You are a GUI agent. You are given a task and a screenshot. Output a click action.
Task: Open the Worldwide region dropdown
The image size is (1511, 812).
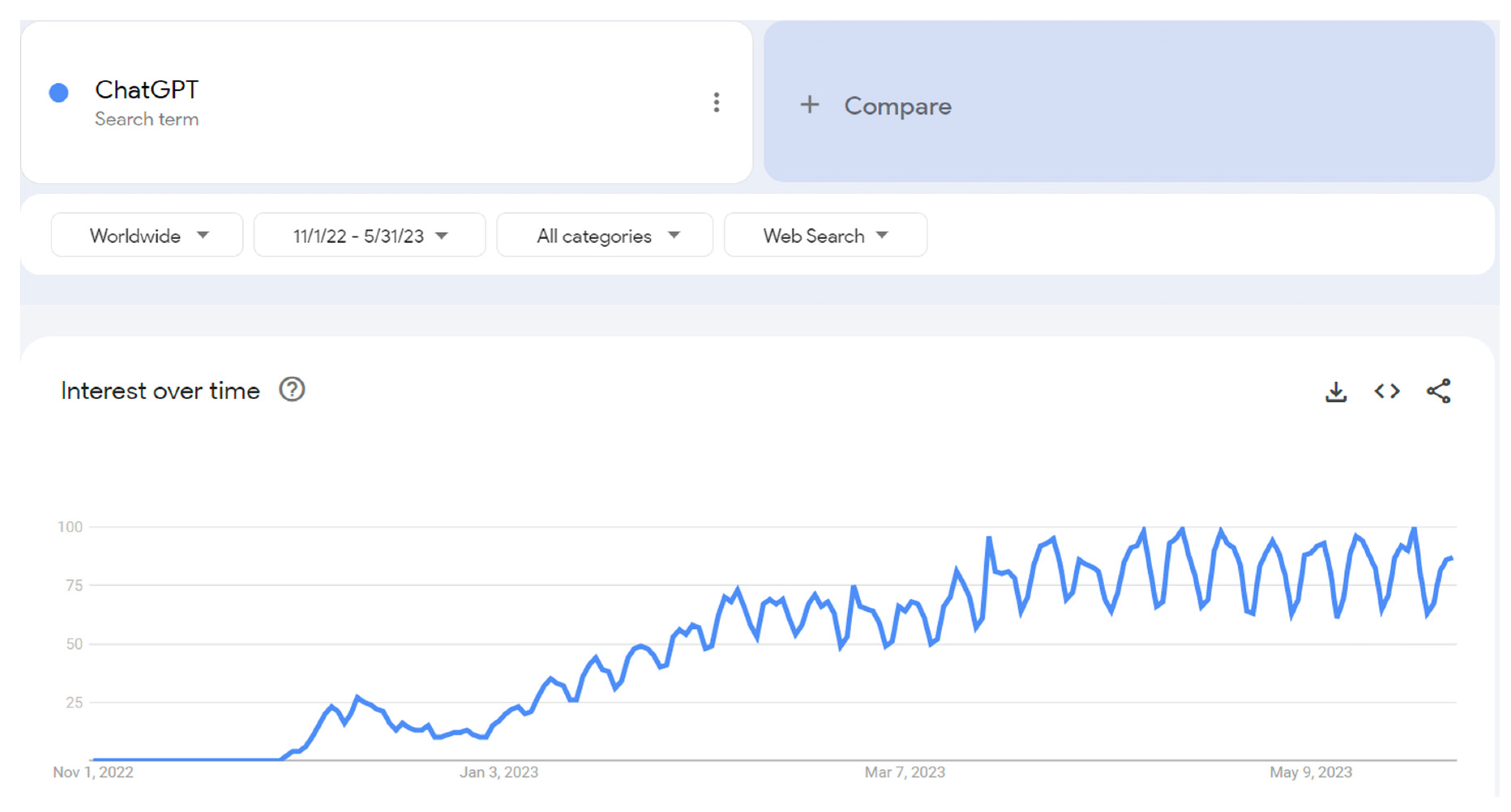pos(147,235)
